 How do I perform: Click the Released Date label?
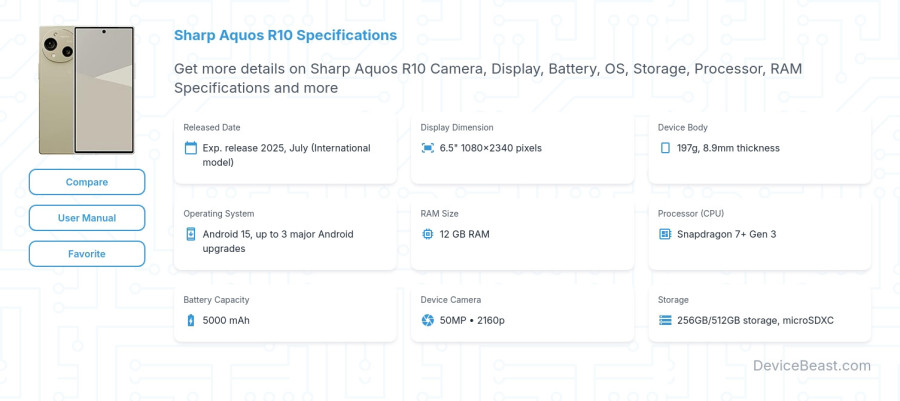click(x=212, y=127)
